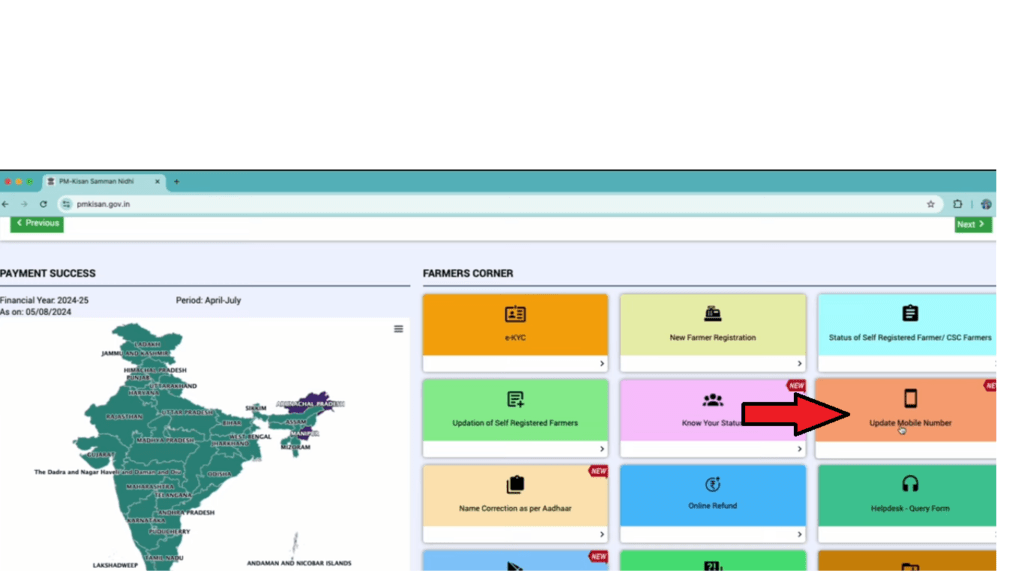View site information icon in address bar

pyautogui.click(x=66, y=204)
